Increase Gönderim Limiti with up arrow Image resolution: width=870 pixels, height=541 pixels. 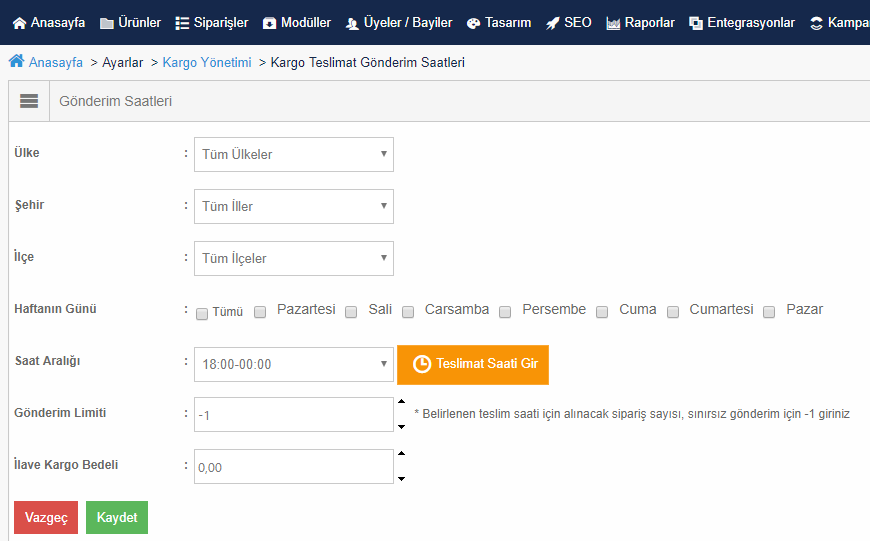tap(402, 401)
